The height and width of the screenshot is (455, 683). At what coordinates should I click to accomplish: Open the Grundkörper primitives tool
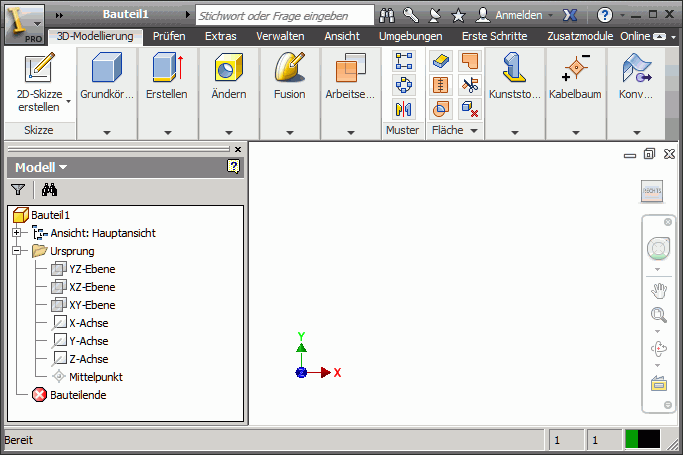click(108, 69)
